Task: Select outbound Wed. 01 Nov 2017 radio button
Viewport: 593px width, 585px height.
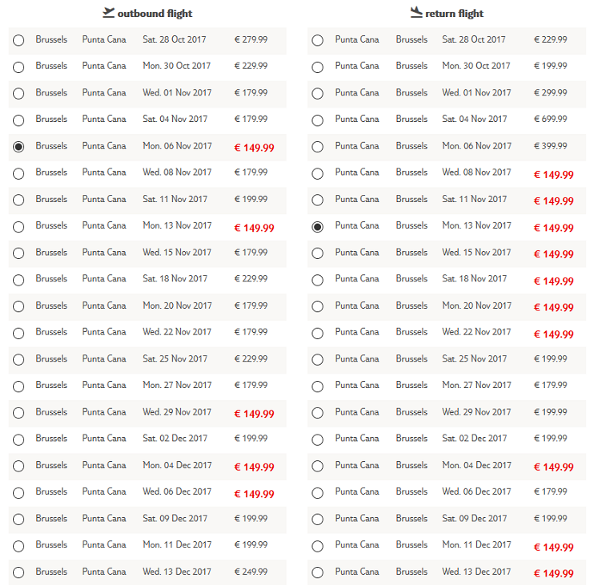Action: [19, 93]
